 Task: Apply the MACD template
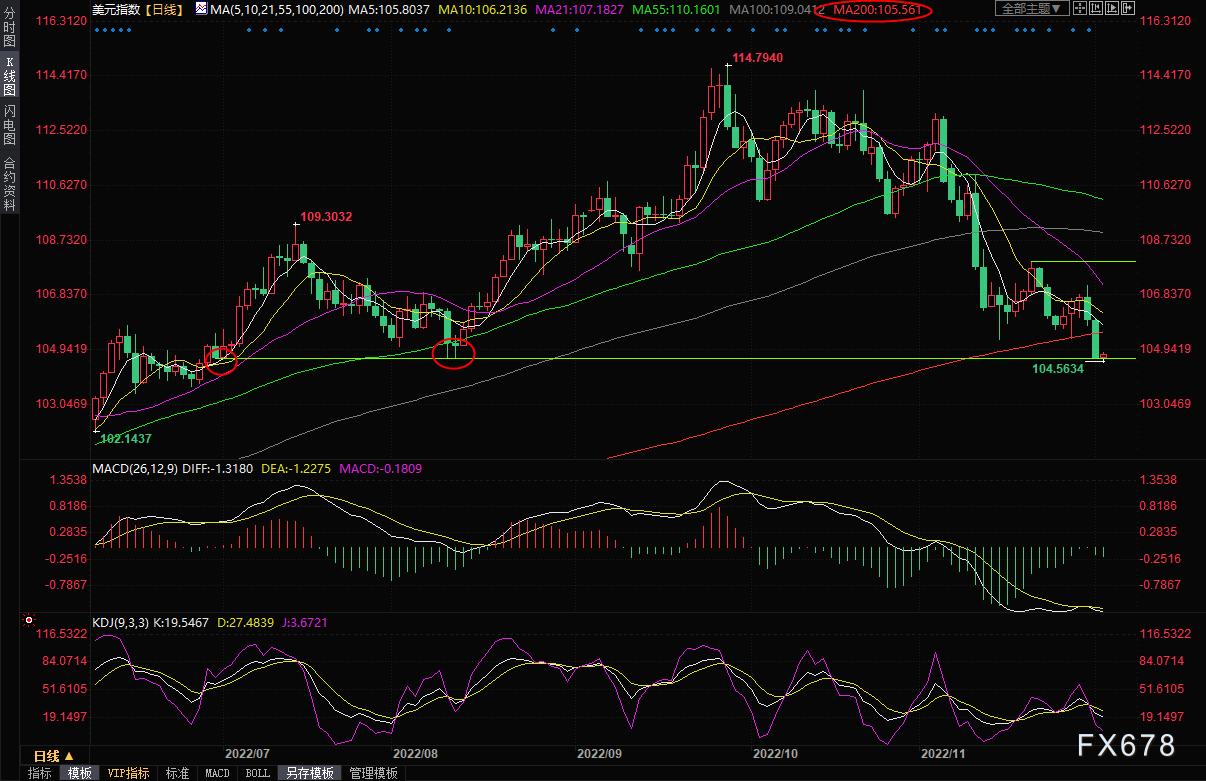217,773
